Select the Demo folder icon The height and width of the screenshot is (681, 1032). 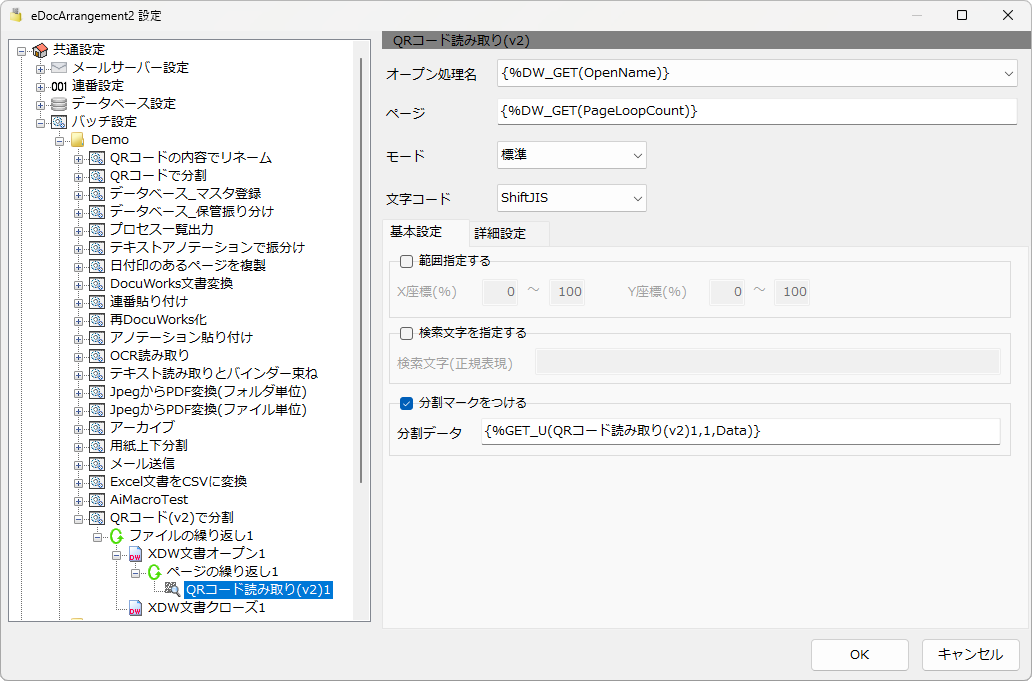(x=78, y=140)
